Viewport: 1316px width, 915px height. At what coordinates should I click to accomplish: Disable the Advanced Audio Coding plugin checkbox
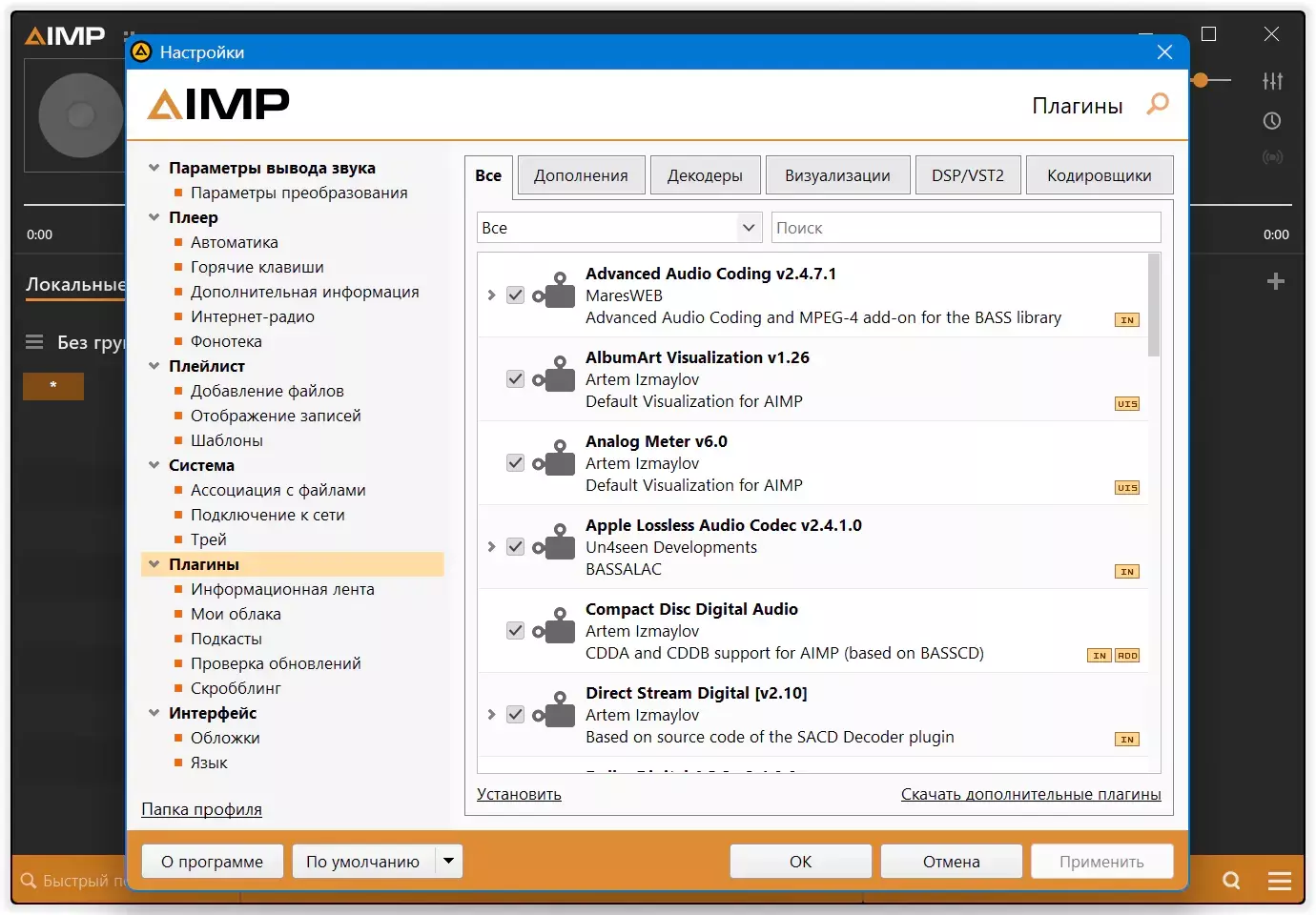[515, 295]
